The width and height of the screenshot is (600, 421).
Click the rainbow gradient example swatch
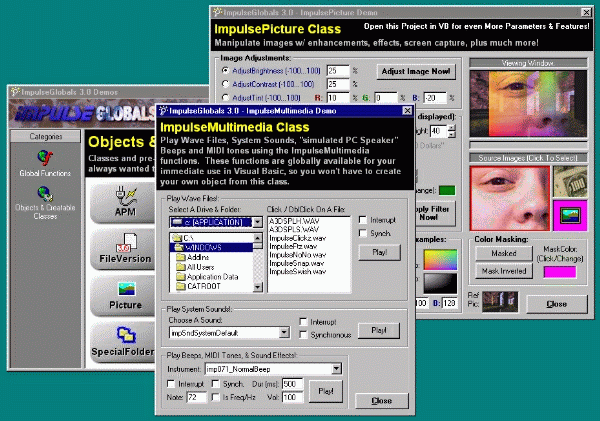point(440,260)
